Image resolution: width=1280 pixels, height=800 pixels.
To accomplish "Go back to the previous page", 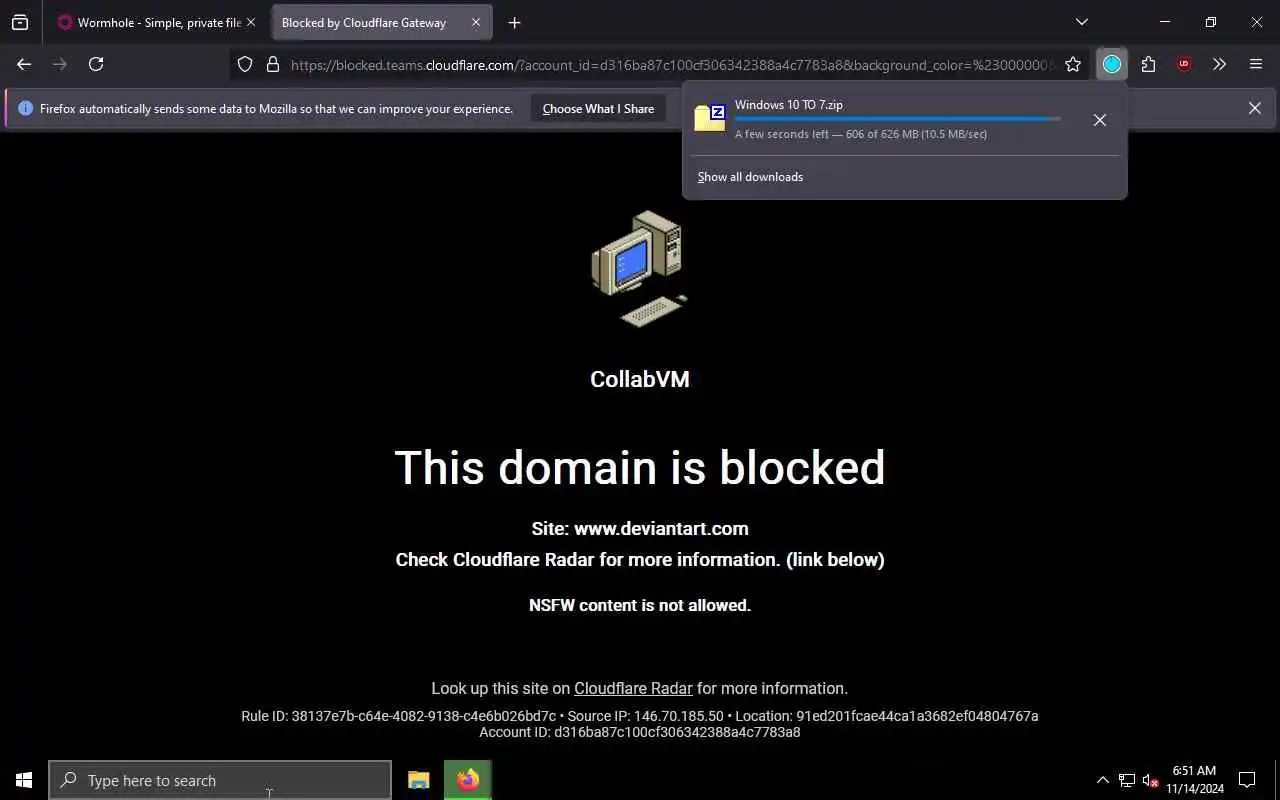I will [x=24, y=64].
